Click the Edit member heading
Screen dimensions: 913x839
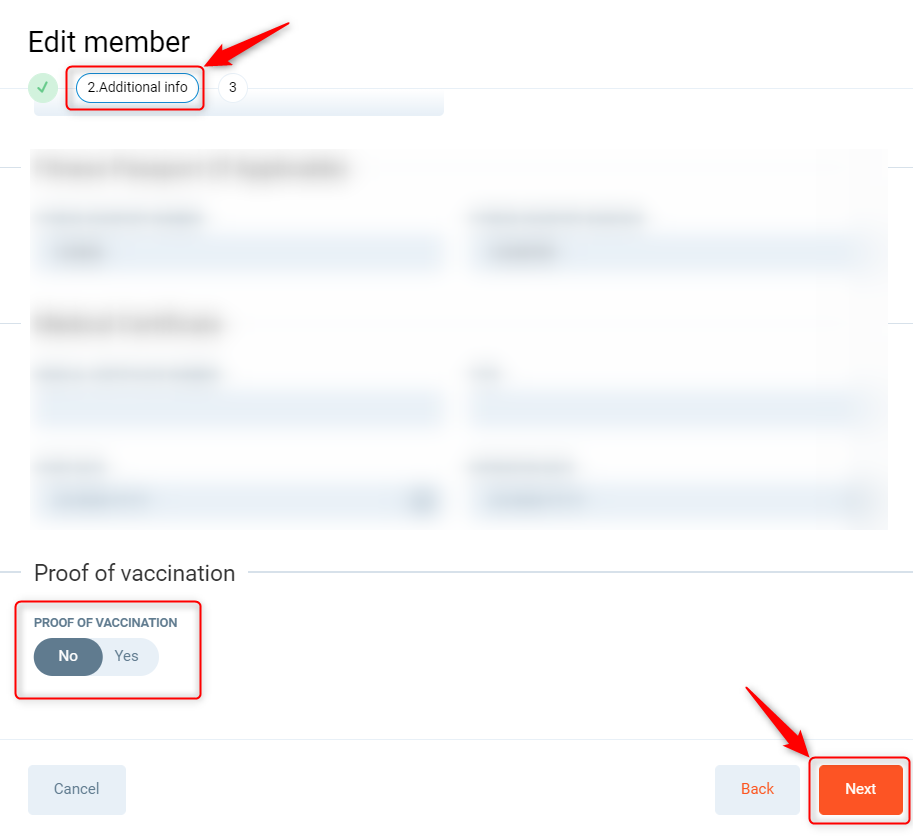[109, 42]
